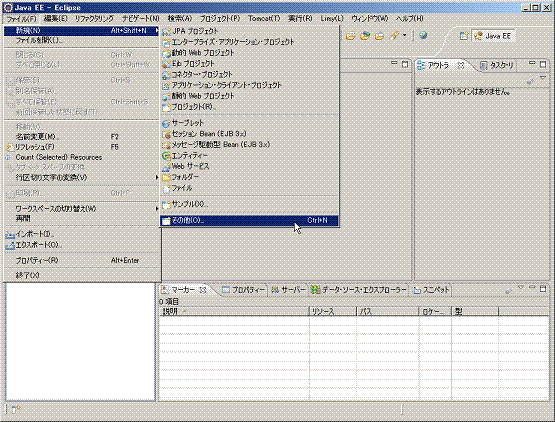This screenshot has width=555, height=422.
Task: Switch to the マーカー tab
Action: [x=184, y=290]
